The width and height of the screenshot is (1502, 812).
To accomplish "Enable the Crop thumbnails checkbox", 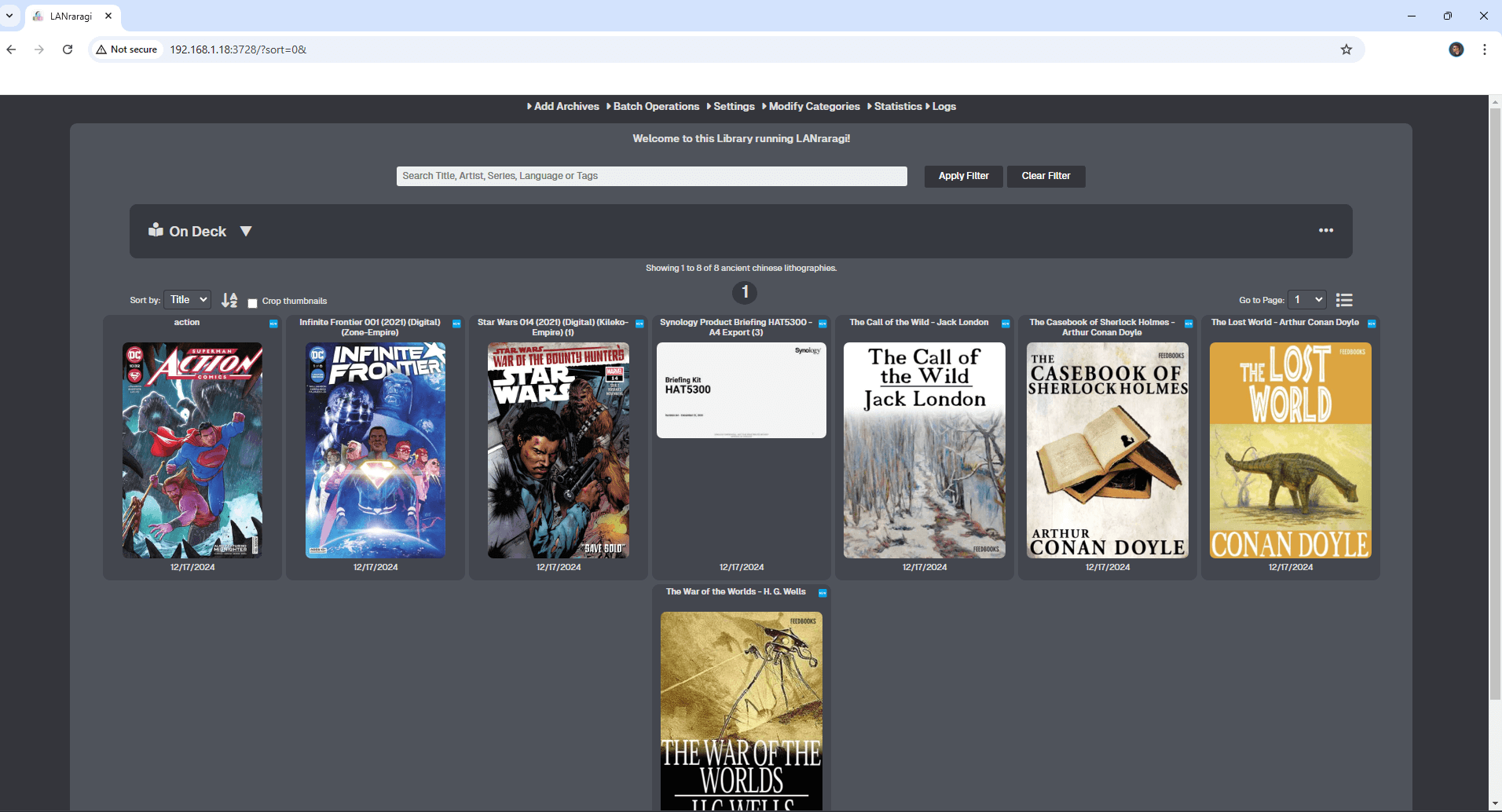I will 252,302.
